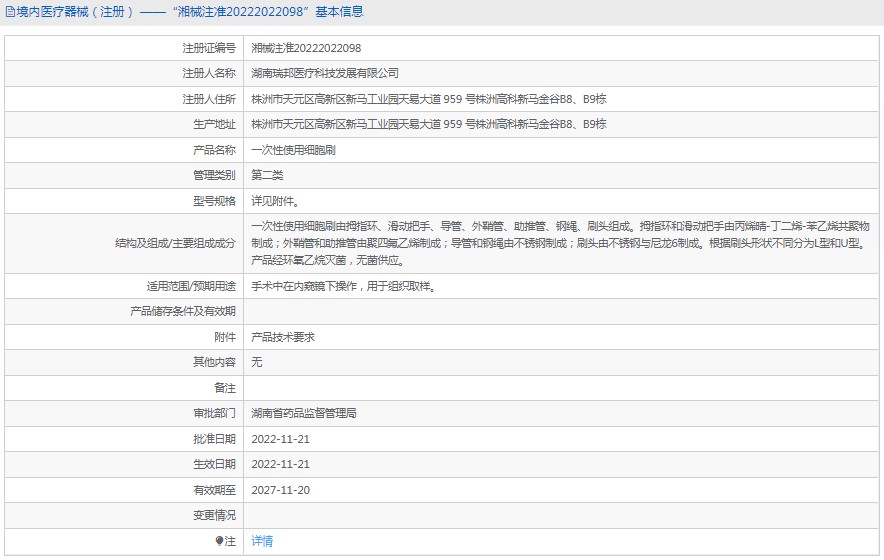The width and height of the screenshot is (884, 560).
Task: Click the 注册证编号 row label
Action: 209,48
